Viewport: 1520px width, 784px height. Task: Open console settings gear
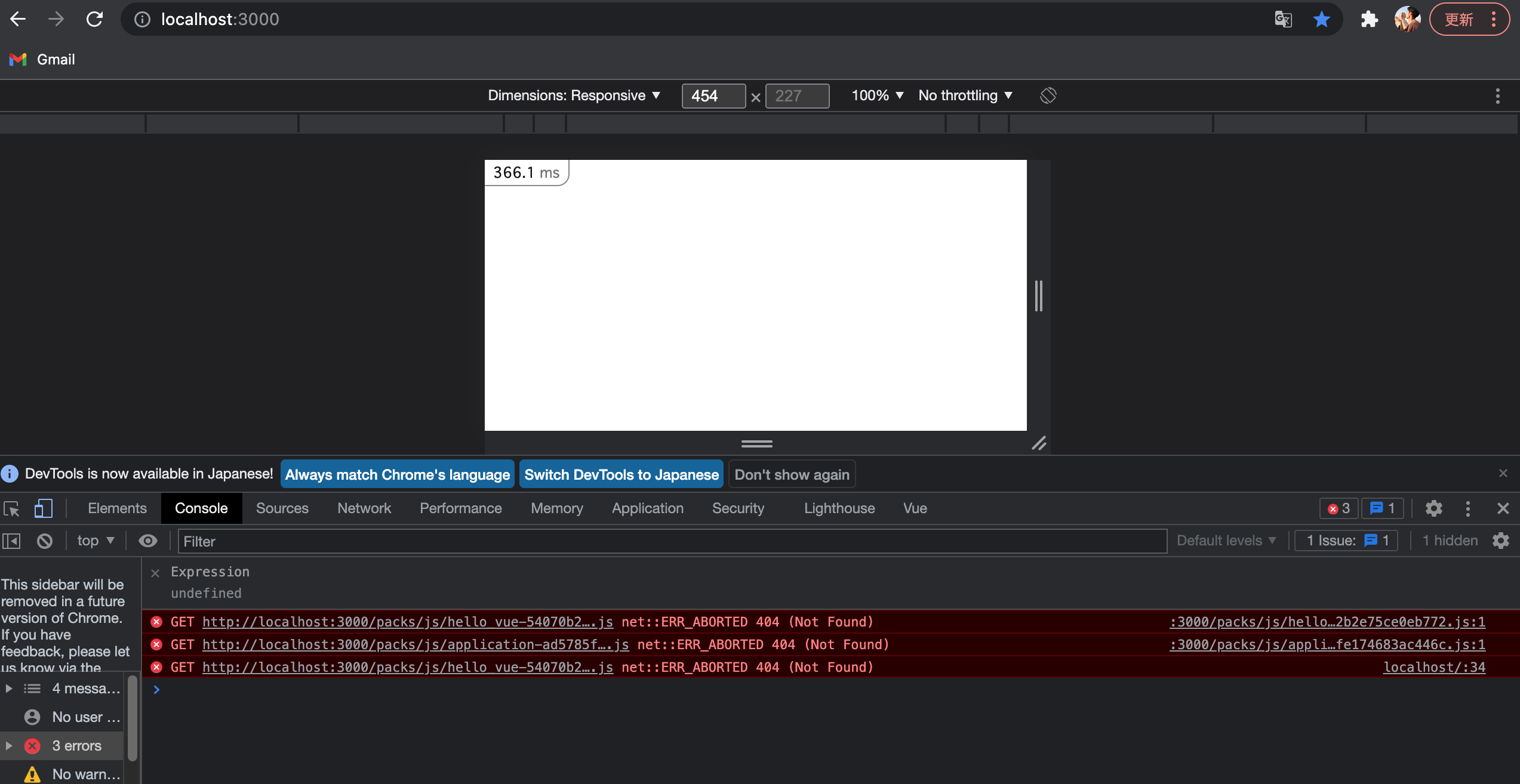[1501, 541]
